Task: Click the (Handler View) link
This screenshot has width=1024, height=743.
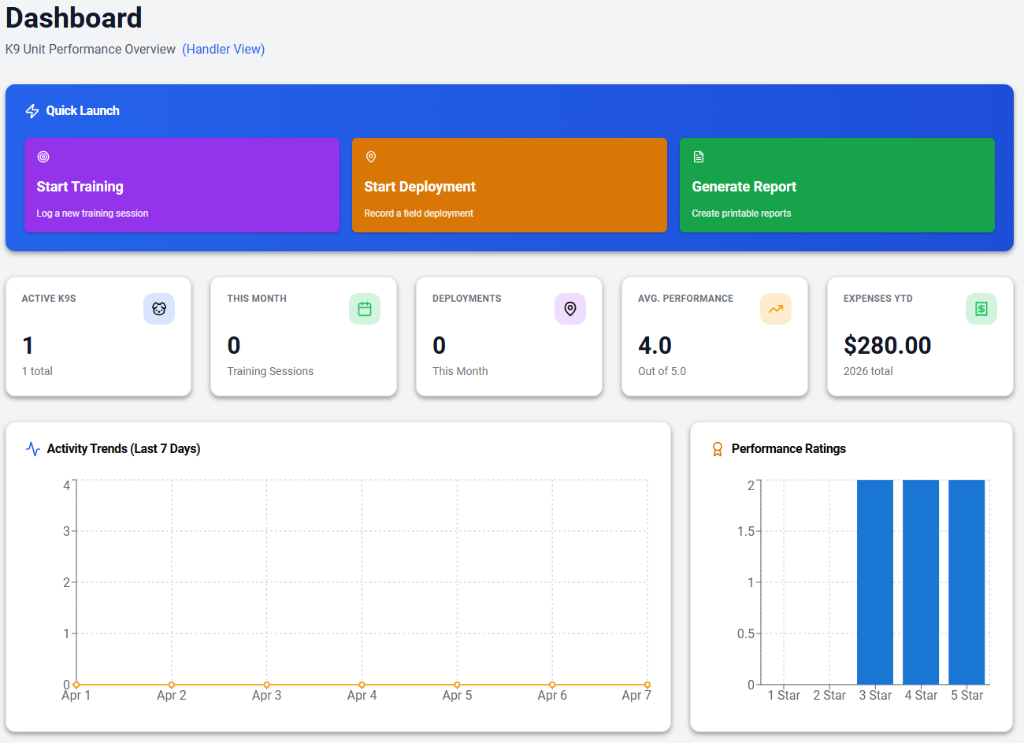Action: click(x=223, y=49)
